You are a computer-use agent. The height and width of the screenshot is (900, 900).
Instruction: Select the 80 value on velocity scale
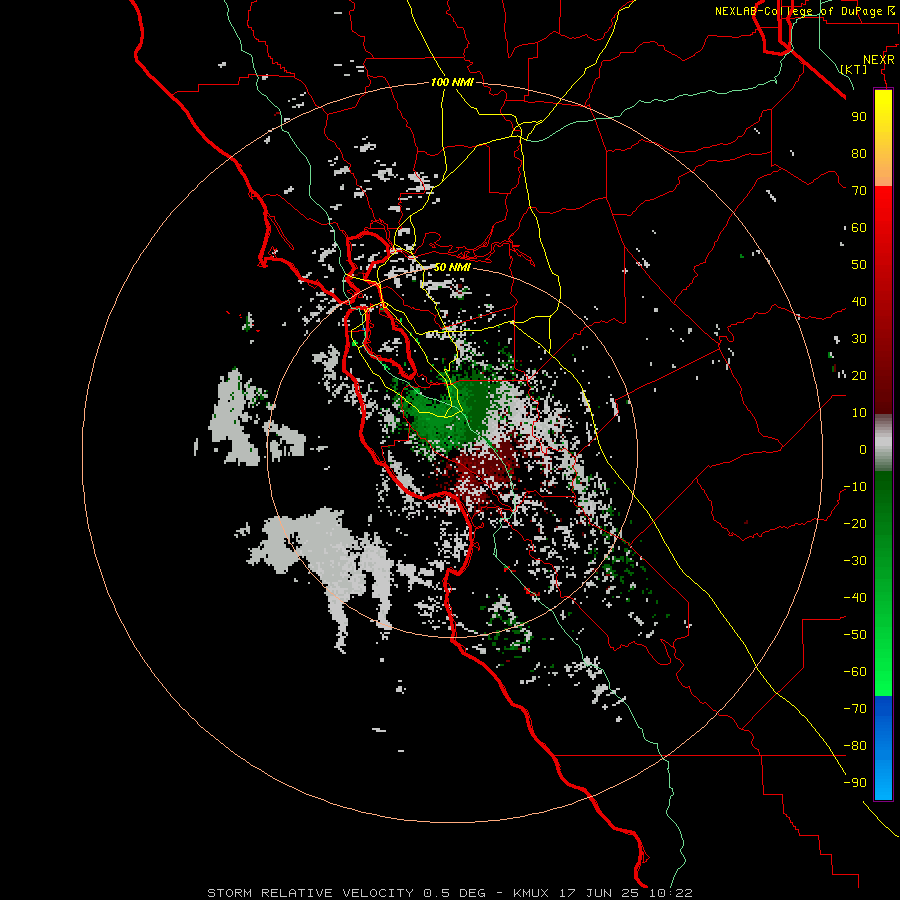coord(859,154)
